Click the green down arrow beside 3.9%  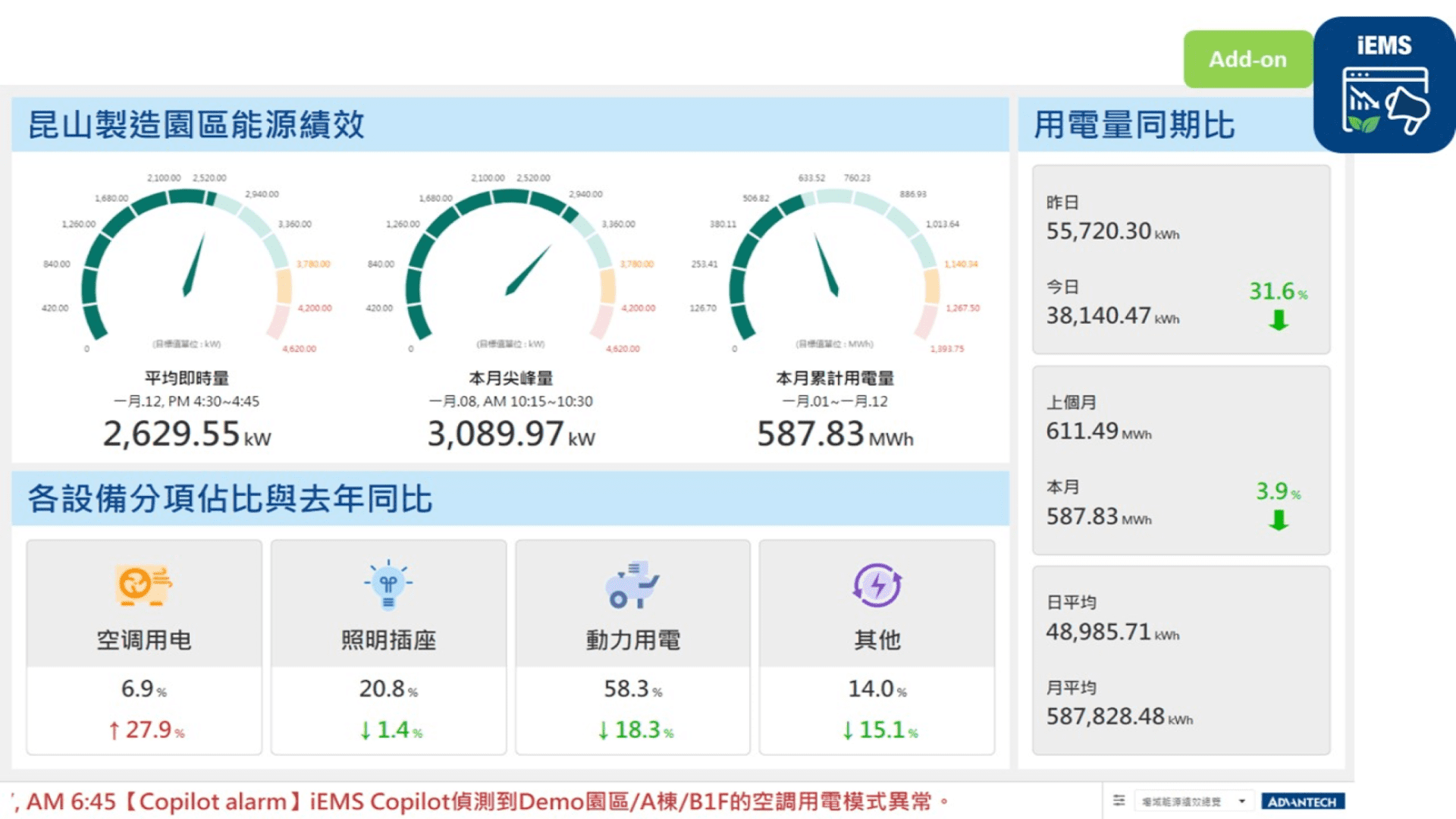[x=1279, y=520]
